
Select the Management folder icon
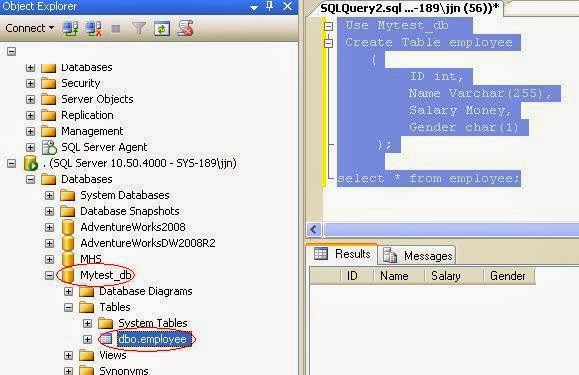(49, 131)
